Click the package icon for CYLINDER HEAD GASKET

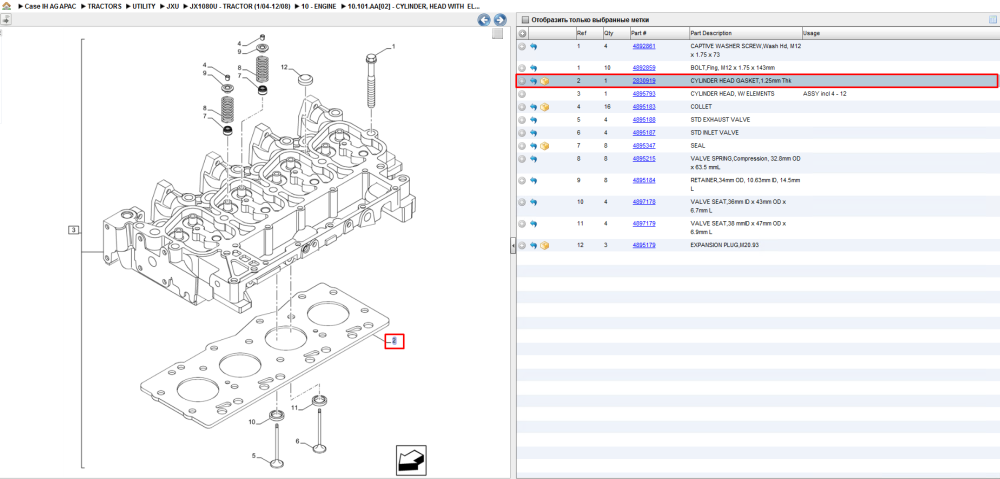[x=545, y=81]
